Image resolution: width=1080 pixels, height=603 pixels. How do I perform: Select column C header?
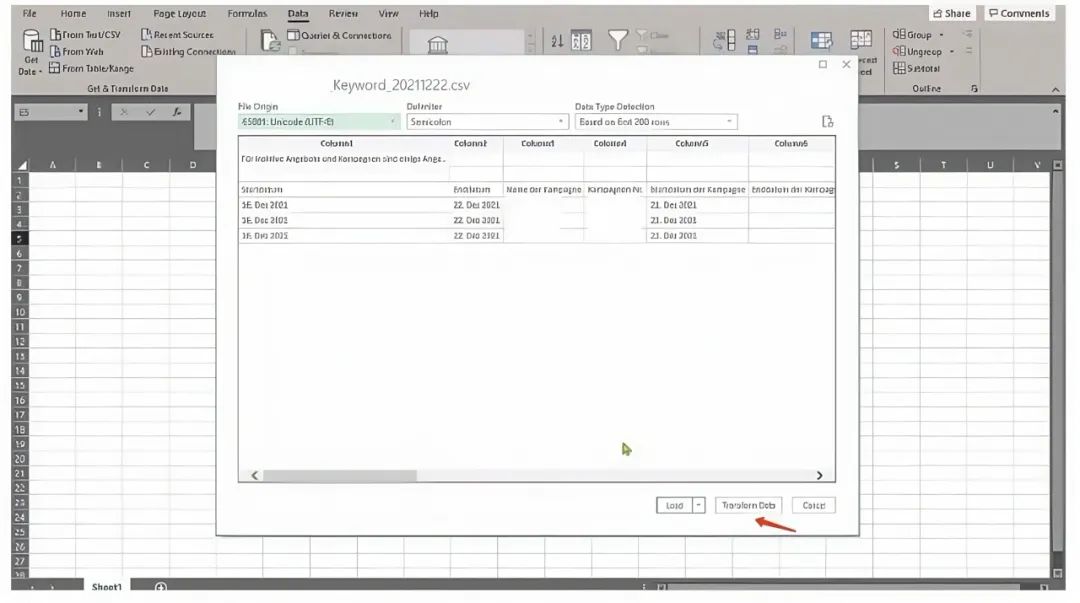(146, 165)
